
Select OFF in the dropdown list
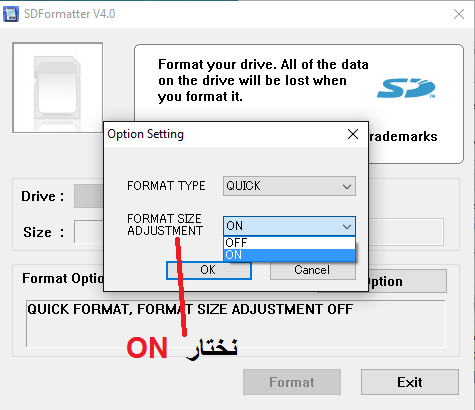coord(289,243)
